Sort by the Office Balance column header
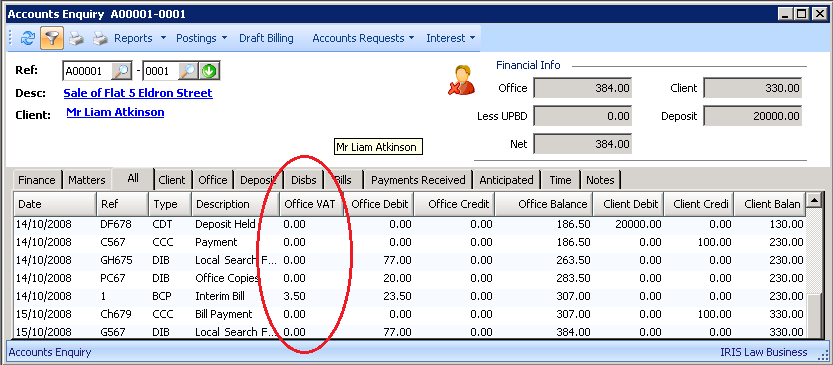Viewport: 833px width, 365px height. click(544, 204)
